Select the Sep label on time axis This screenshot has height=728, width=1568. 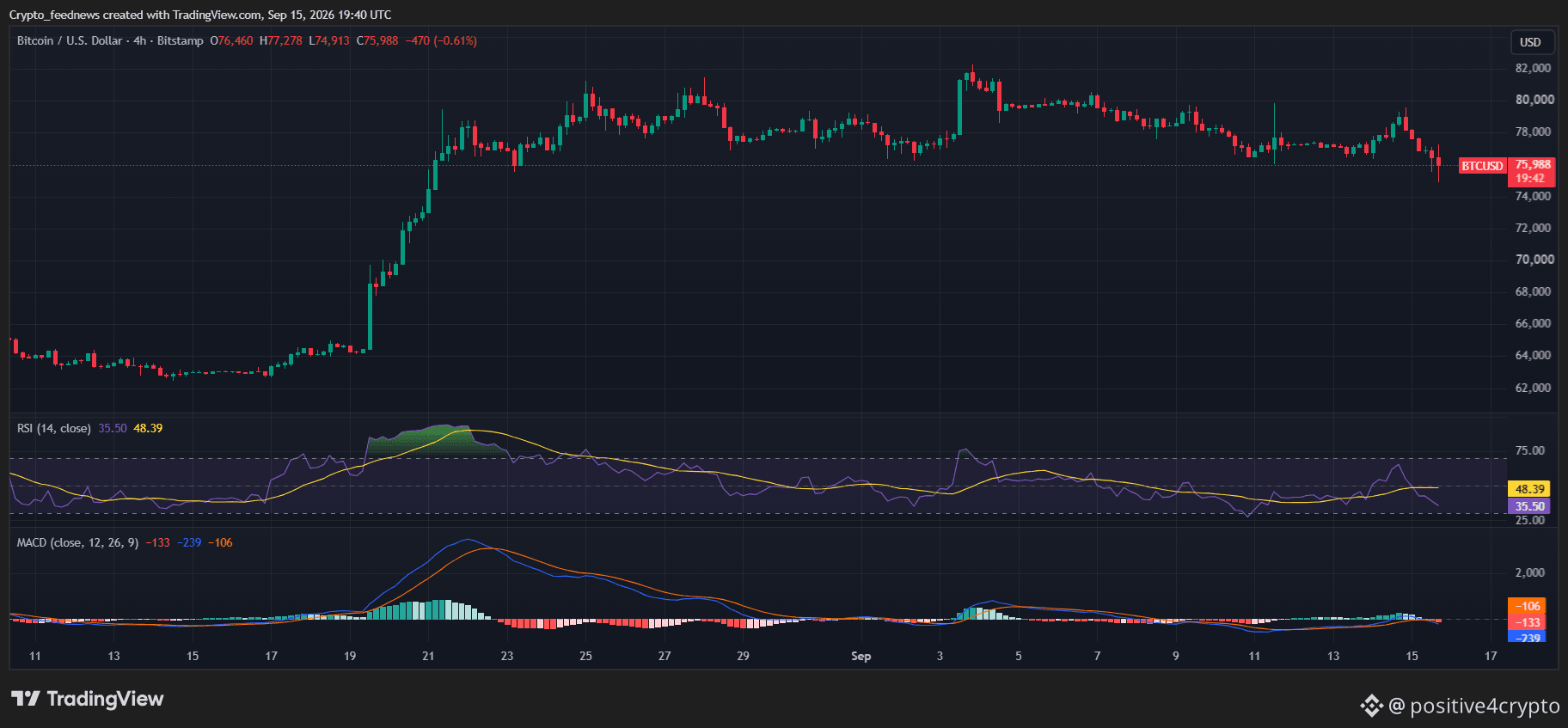click(861, 656)
